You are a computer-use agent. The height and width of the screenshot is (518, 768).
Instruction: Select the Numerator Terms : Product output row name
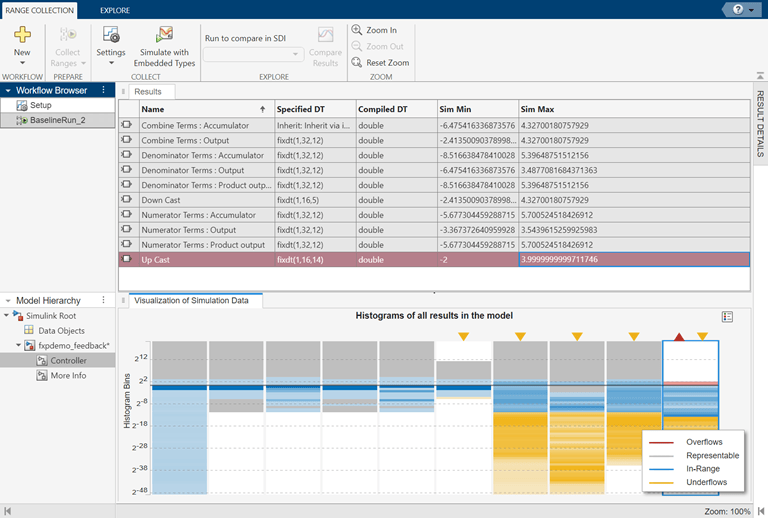[x=203, y=245]
